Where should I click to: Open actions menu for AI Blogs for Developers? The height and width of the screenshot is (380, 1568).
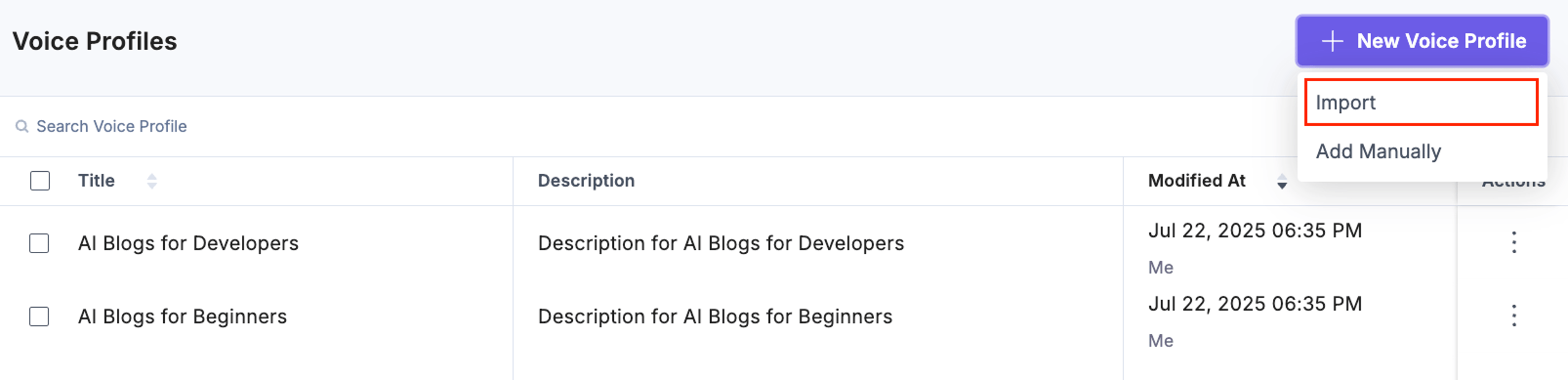click(1514, 242)
